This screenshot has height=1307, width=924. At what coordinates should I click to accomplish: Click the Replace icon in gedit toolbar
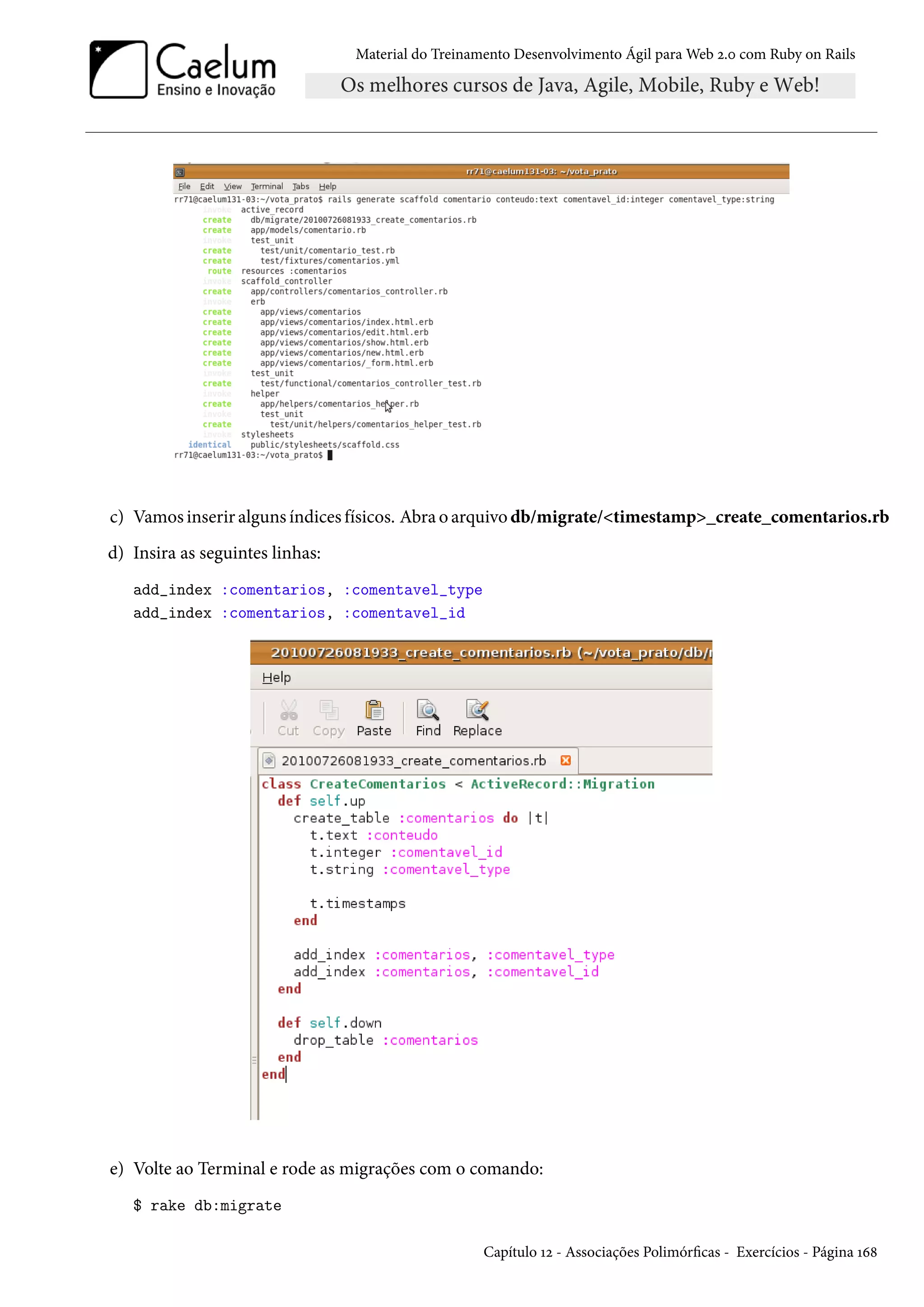tap(477, 710)
